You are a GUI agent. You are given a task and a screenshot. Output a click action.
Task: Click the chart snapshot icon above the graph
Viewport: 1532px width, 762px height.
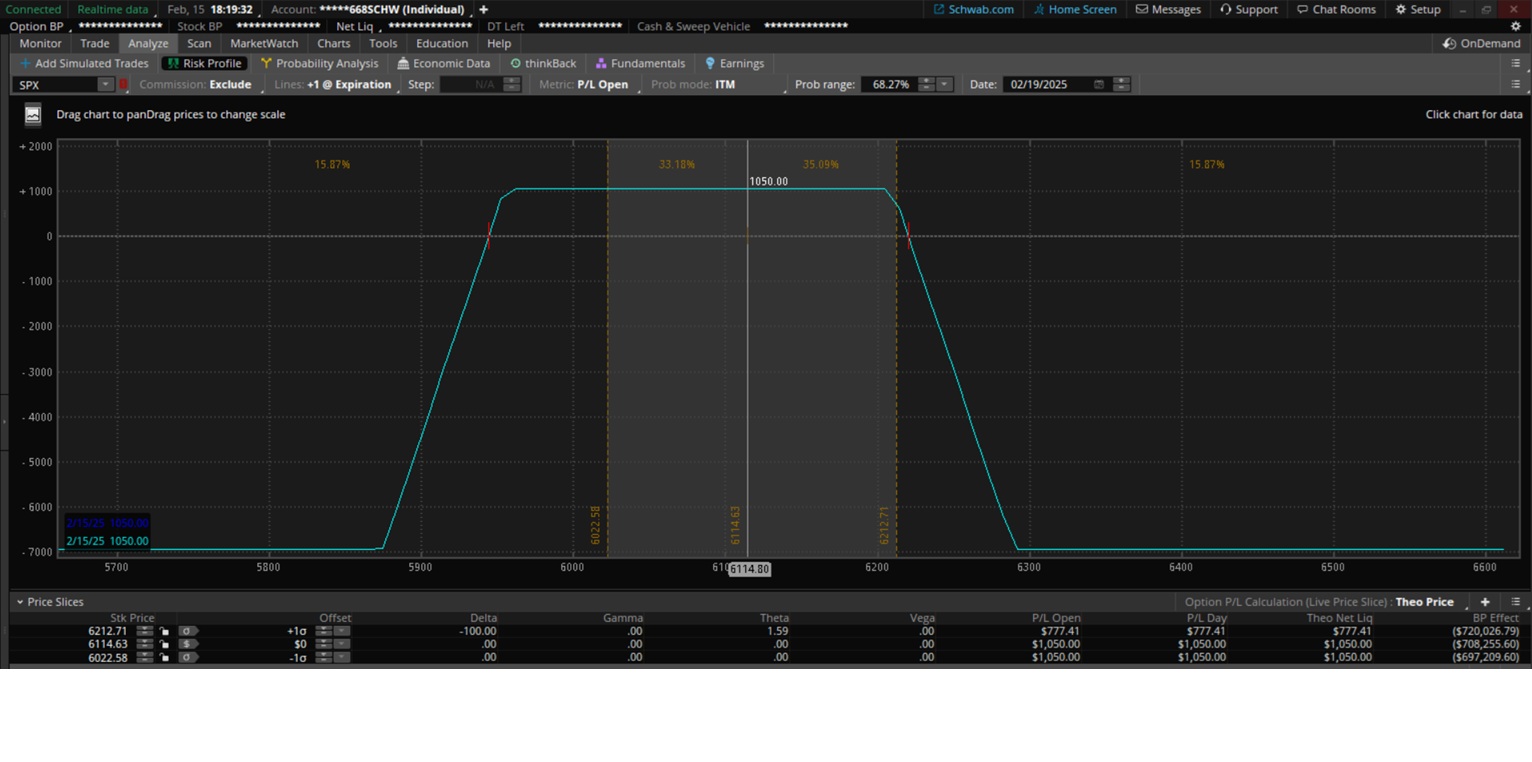click(33, 115)
